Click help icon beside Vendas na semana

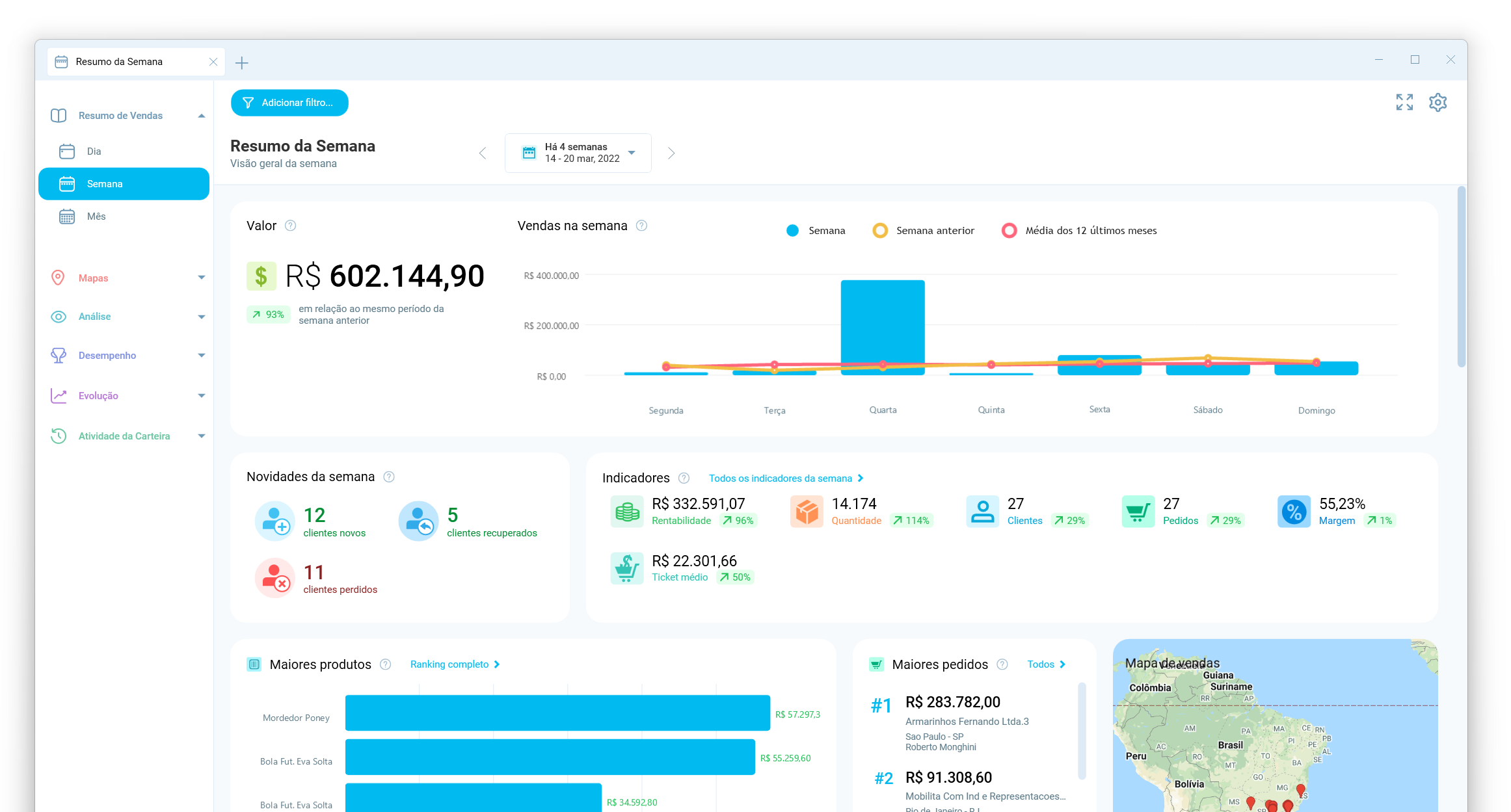[x=641, y=226]
